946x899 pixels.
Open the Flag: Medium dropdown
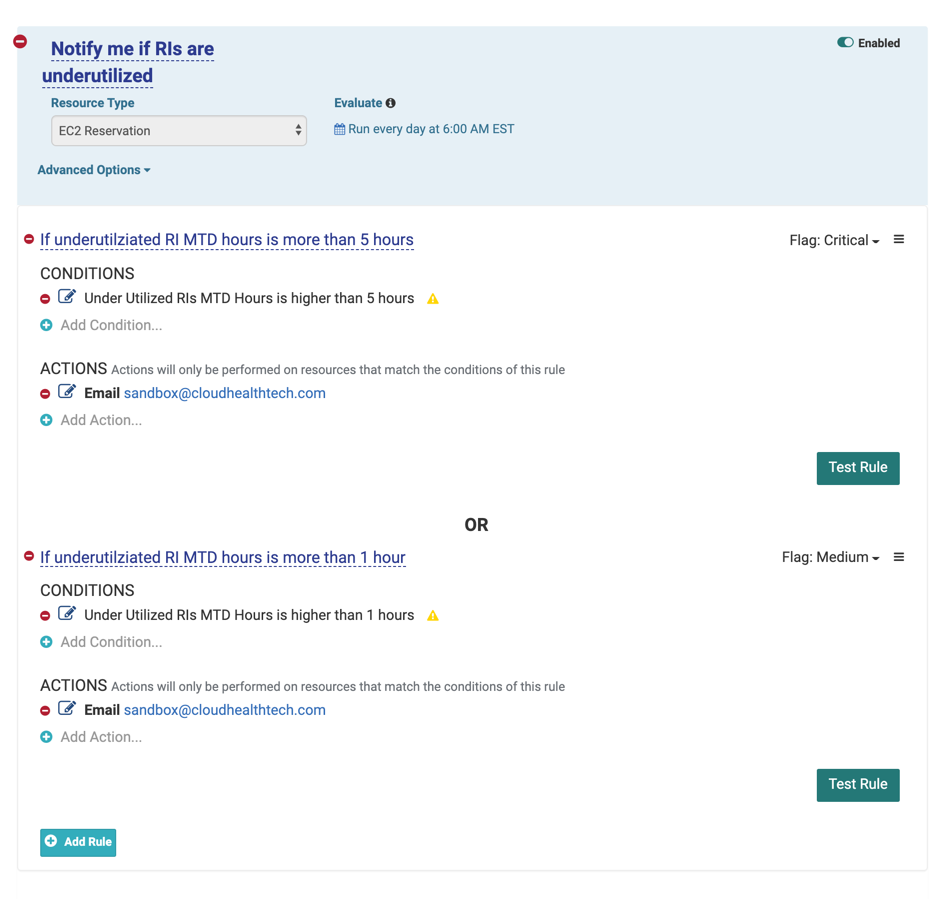pyautogui.click(x=830, y=558)
